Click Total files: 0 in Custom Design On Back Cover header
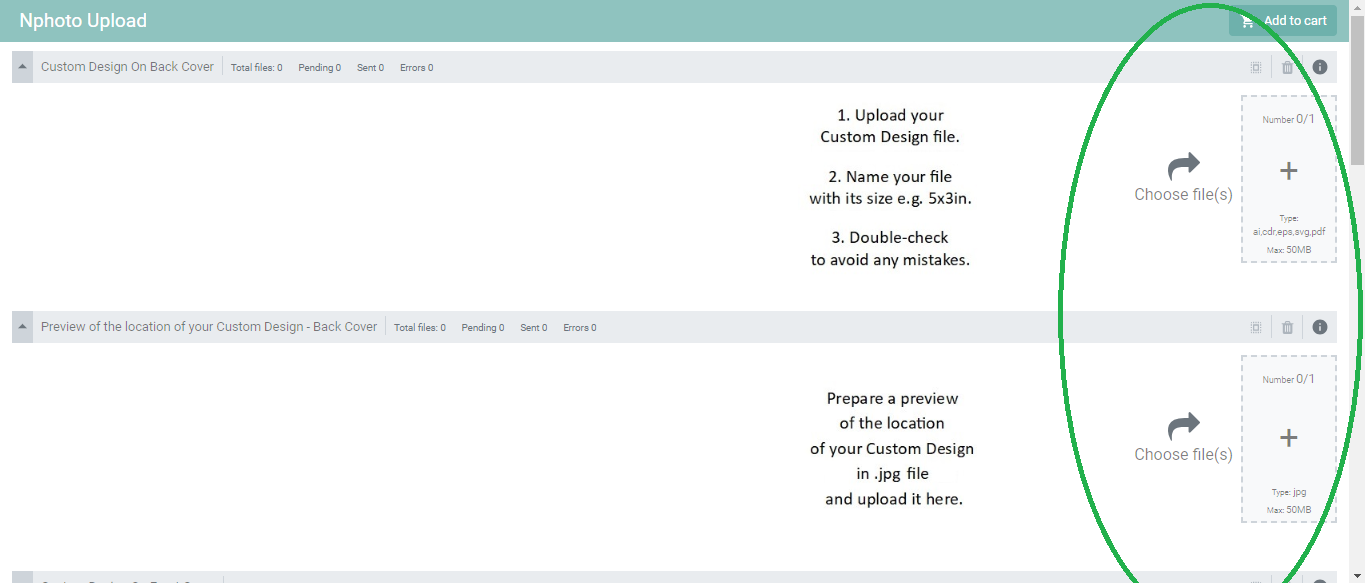 pos(256,68)
